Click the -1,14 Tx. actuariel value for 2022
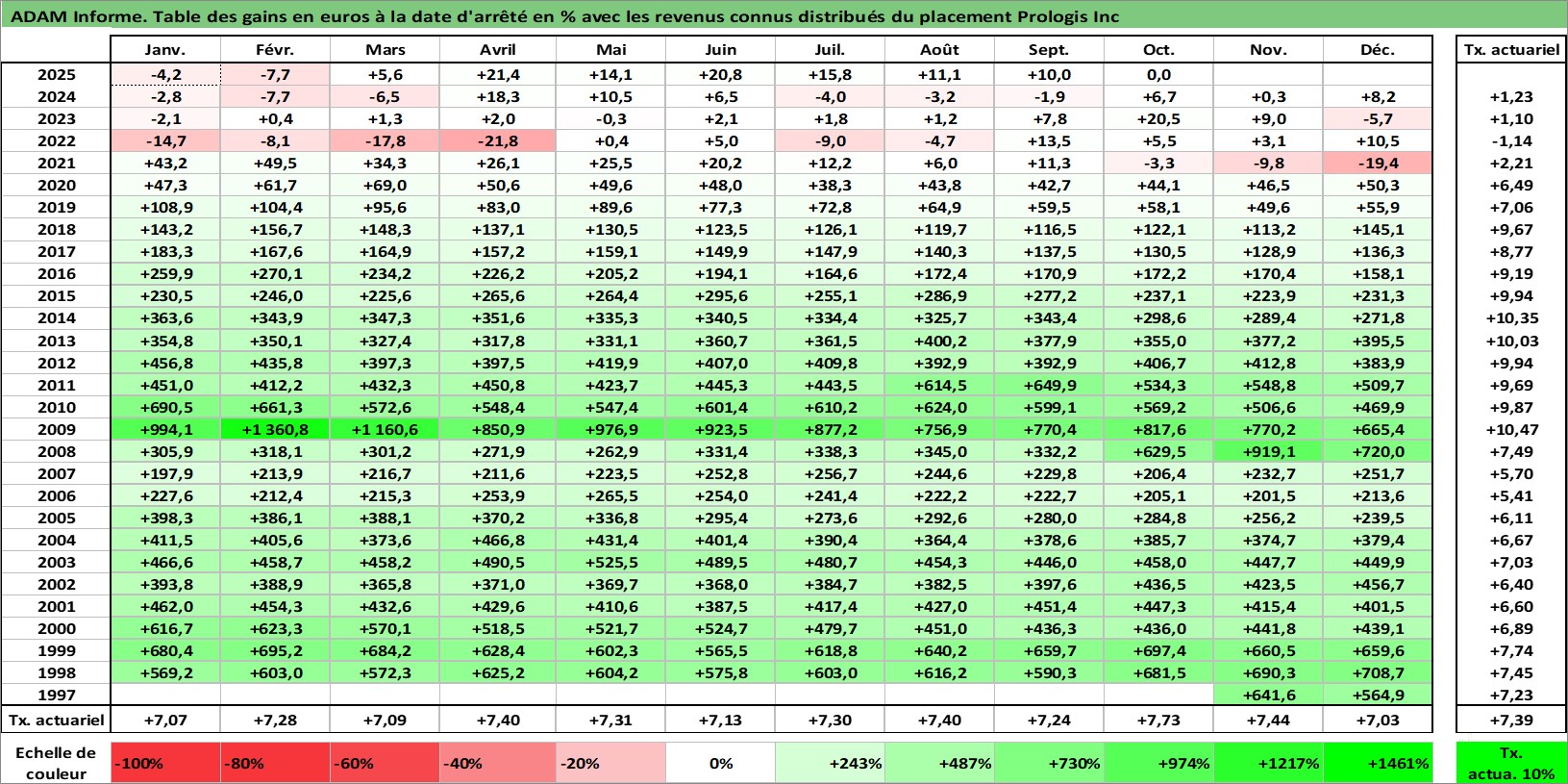1568x784 pixels. pyautogui.click(x=1511, y=141)
